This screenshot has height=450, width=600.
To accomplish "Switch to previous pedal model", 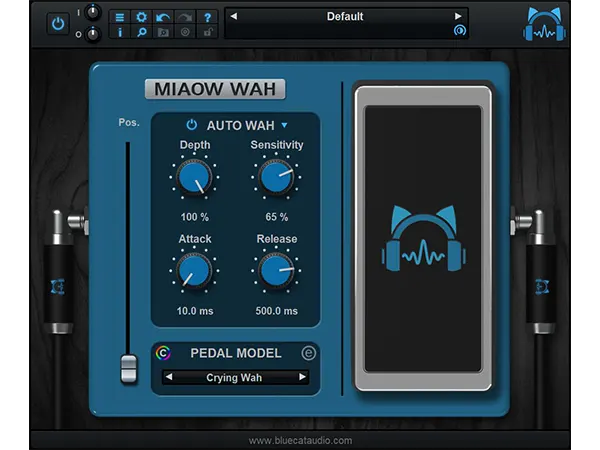I will [x=169, y=378].
